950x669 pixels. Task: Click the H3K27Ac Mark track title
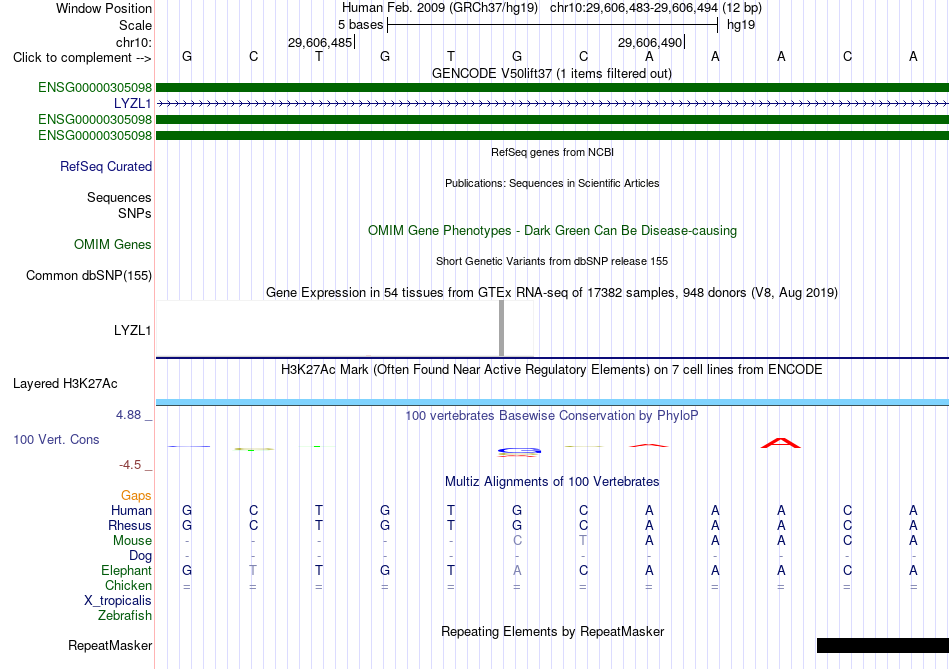point(552,370)
